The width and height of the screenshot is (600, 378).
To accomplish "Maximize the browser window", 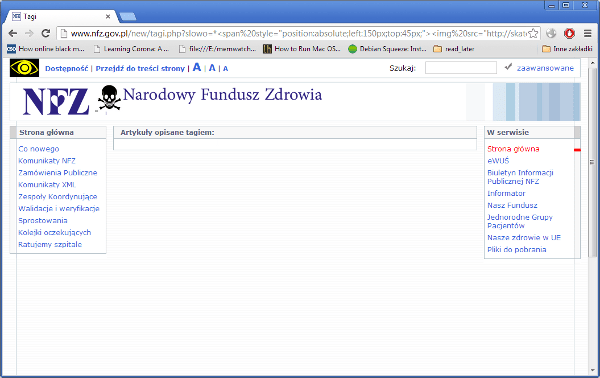I will coord(566,5).
